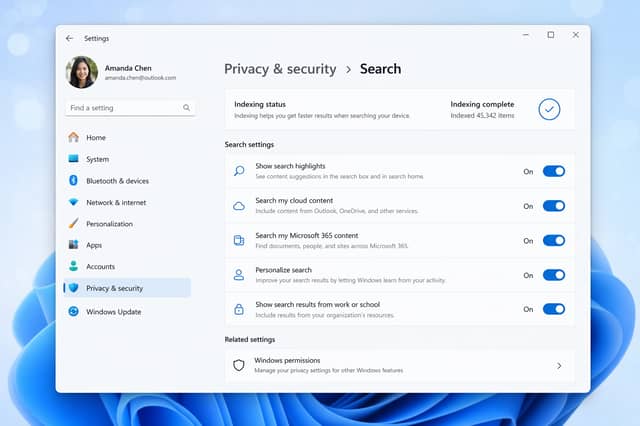Click Amanda Chen account name
Image resolution: width=640 pixels, height=426 pixels.
[128, 68]
